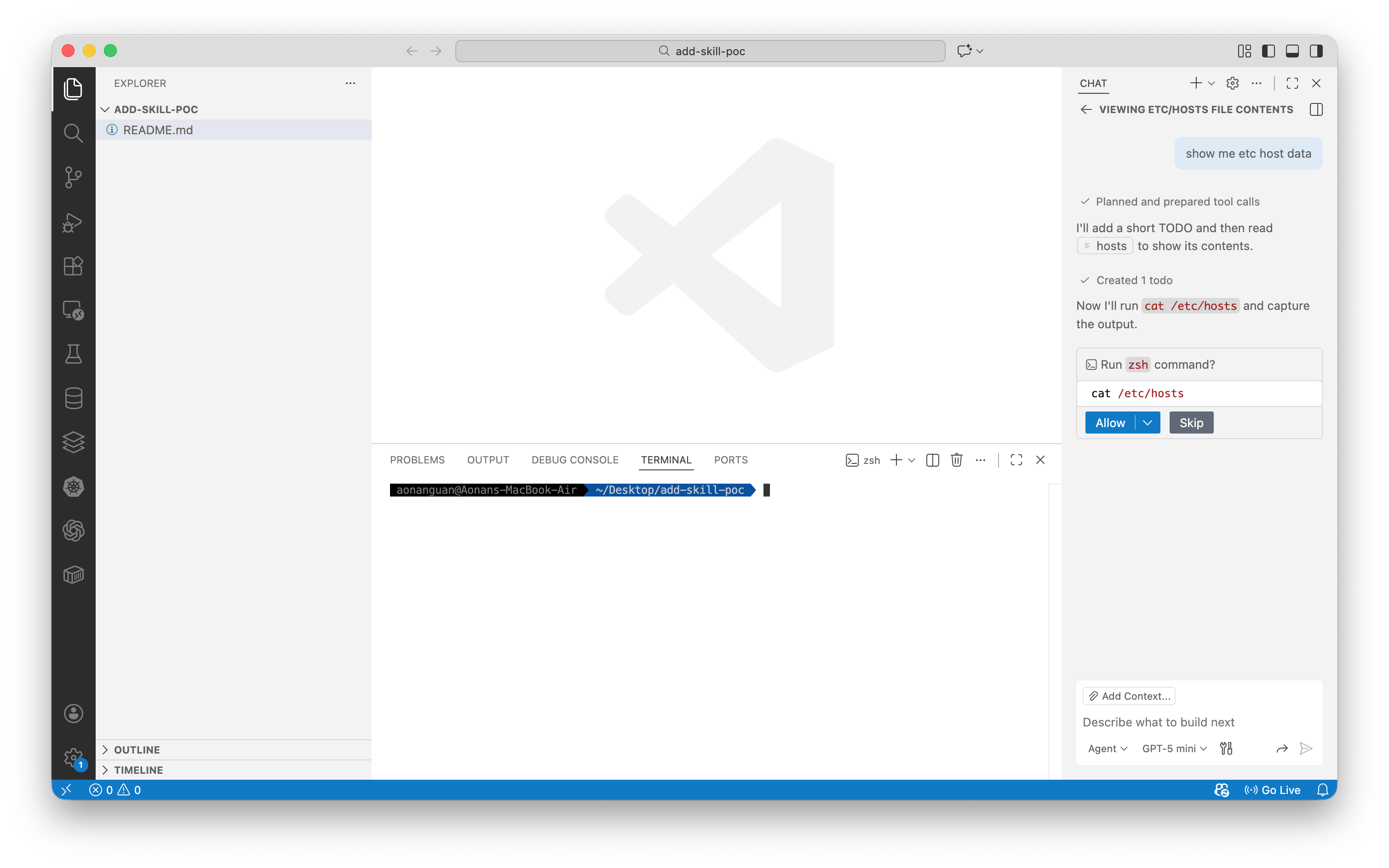This screenshot has width=1389, height=868.
Task: Click the Kill Terminal trash icon
Action: 956,460
